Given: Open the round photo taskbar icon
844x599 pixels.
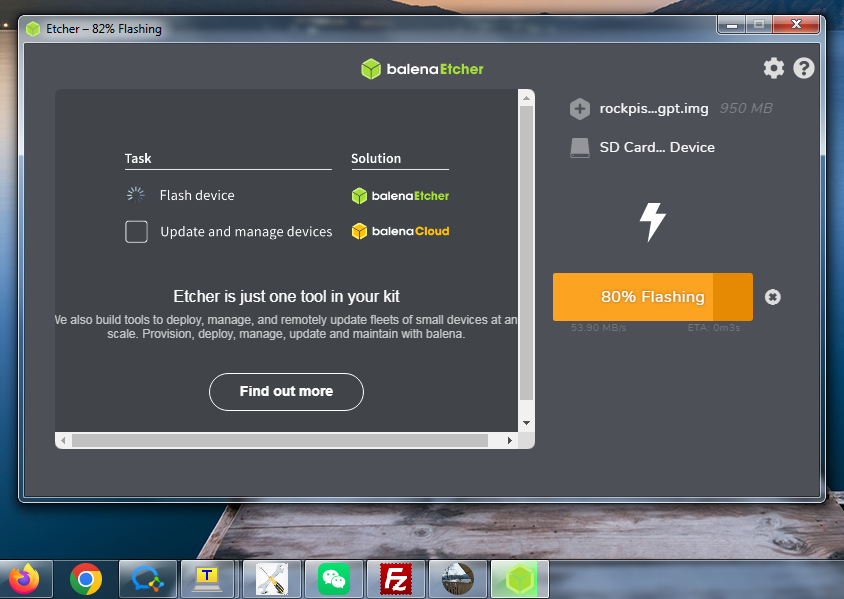Looking at the screenshot, I should 458,579.
